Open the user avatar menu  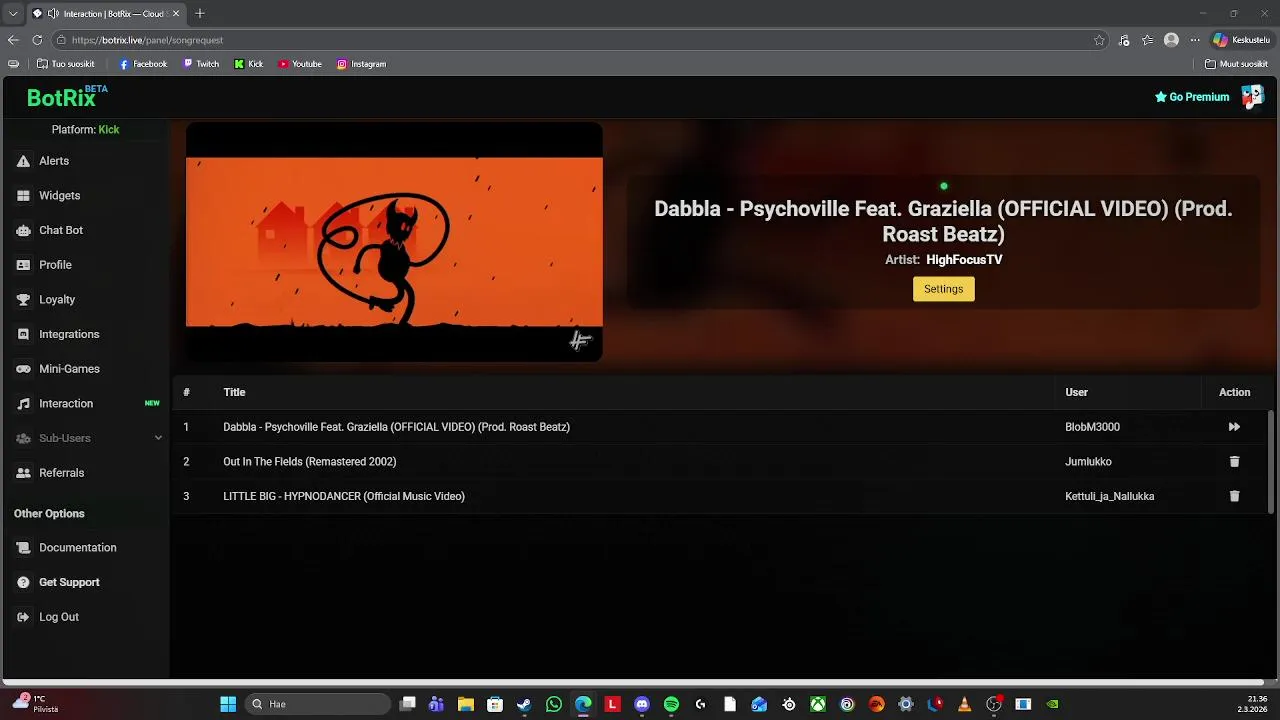click(1252, 97)
